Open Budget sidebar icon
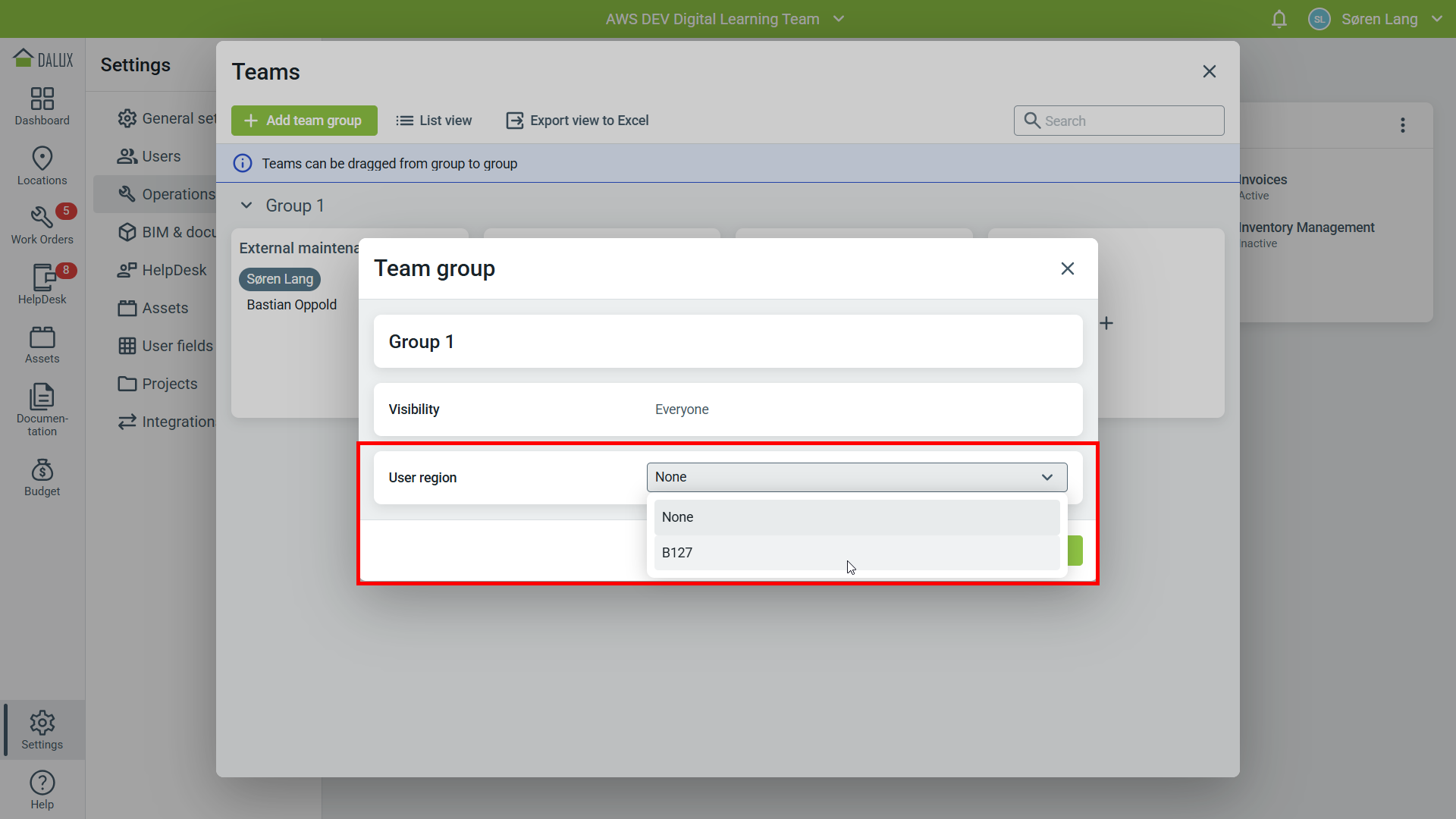The width and height of the screenshot is (1456, 819). coord(42,477)
